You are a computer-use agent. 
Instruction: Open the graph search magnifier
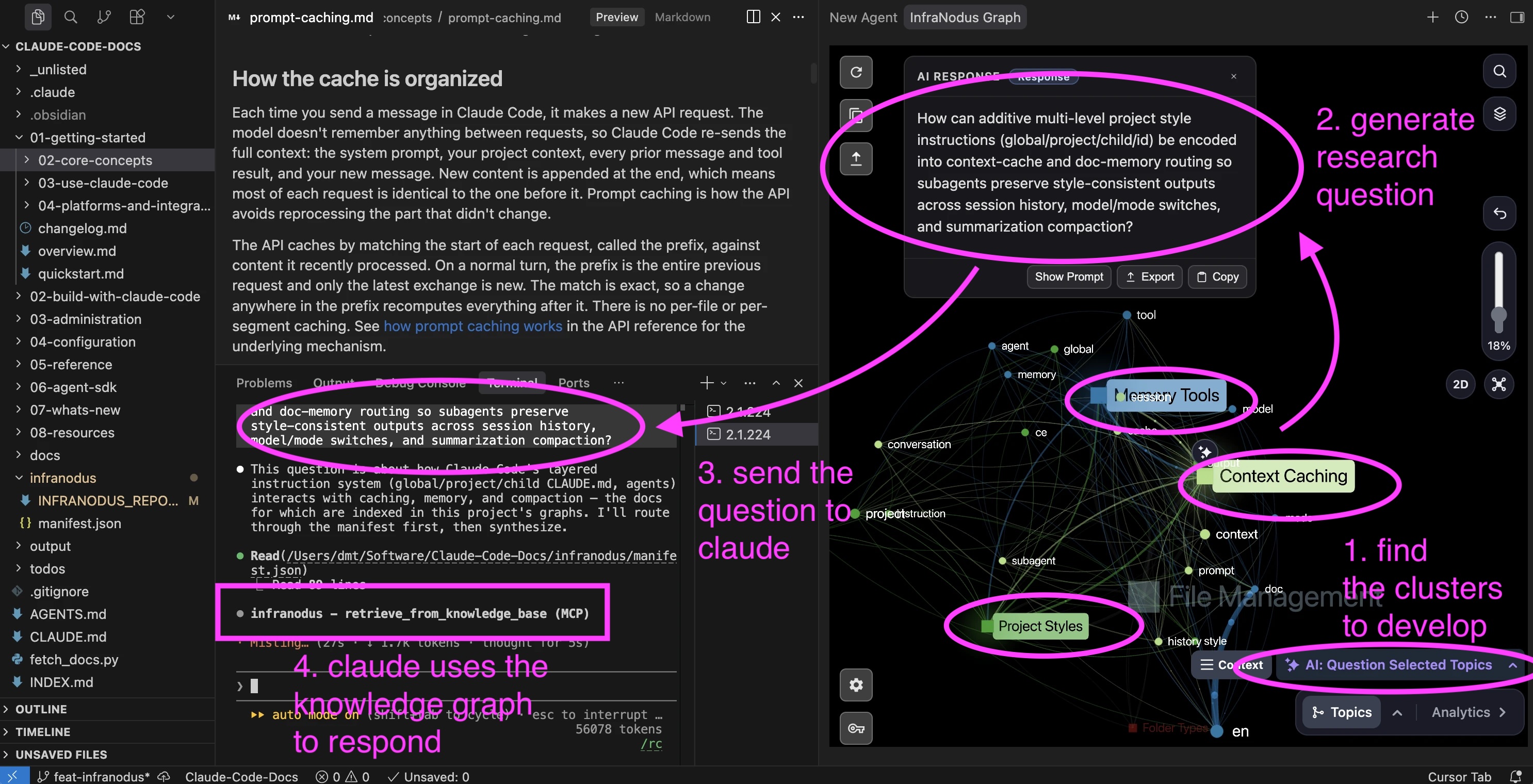(1499, 71)
